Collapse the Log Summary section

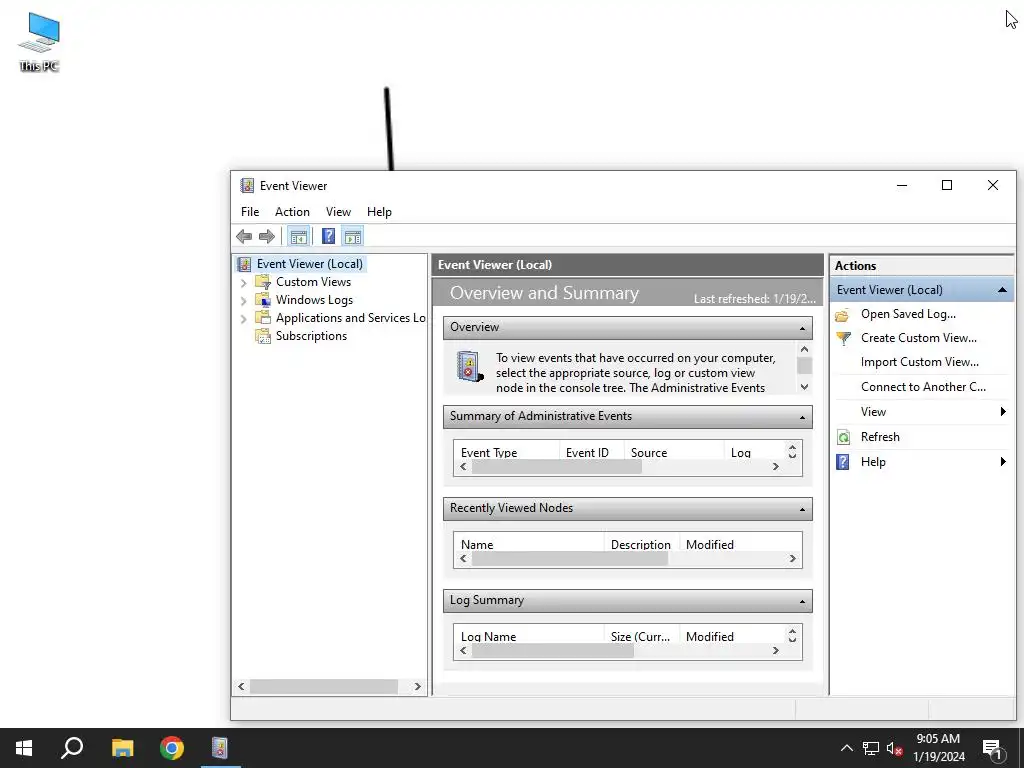coord(803,601)
